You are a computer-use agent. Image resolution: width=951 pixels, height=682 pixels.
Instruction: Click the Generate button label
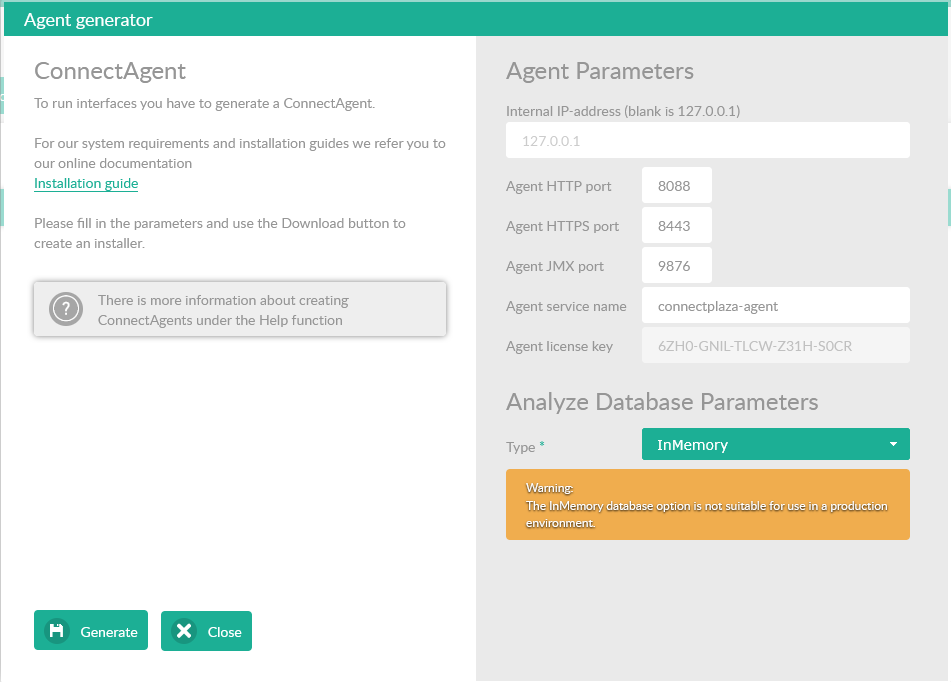click(x=109, y=632)
